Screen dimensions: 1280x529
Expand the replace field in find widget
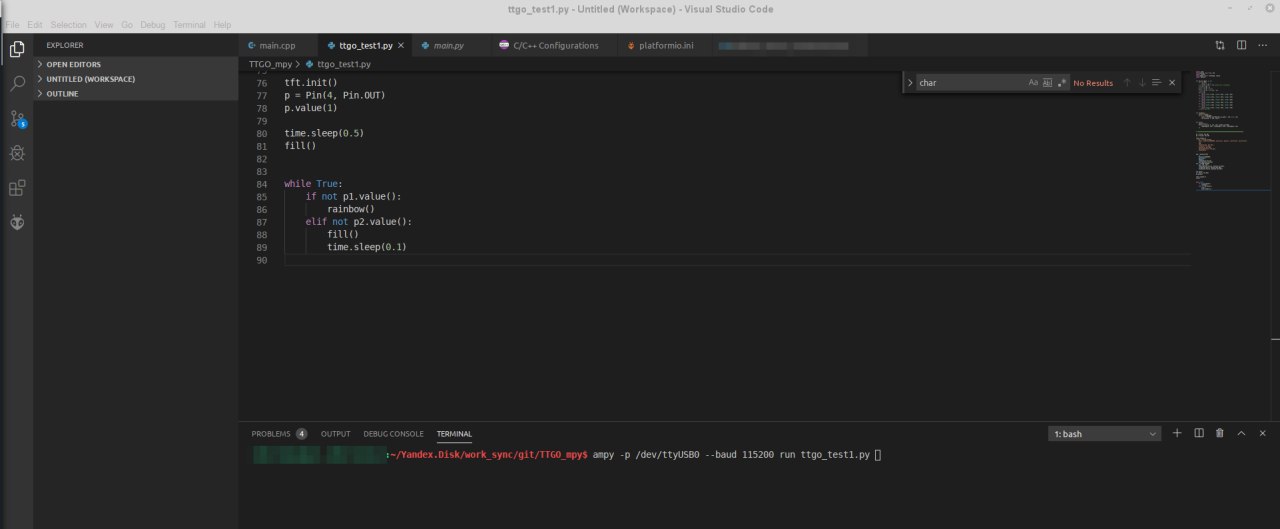(x=910, y=83)
